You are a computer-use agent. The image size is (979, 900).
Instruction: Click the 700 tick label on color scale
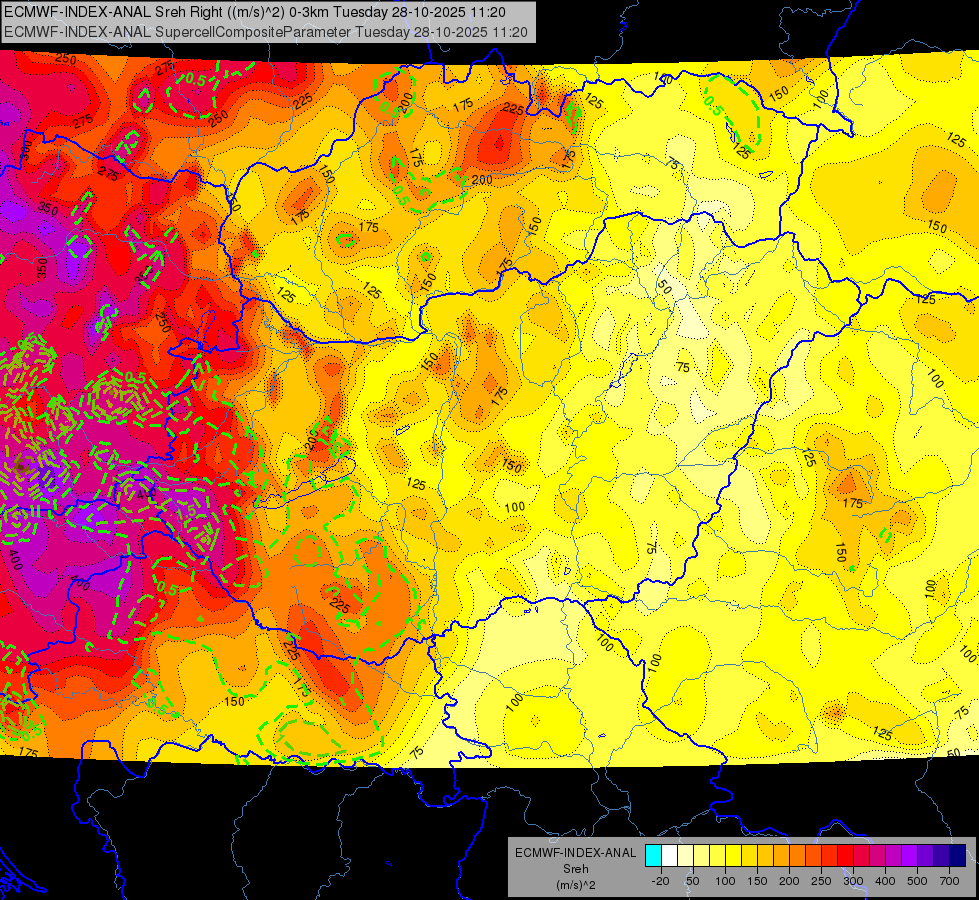click(x=949, y=881)
